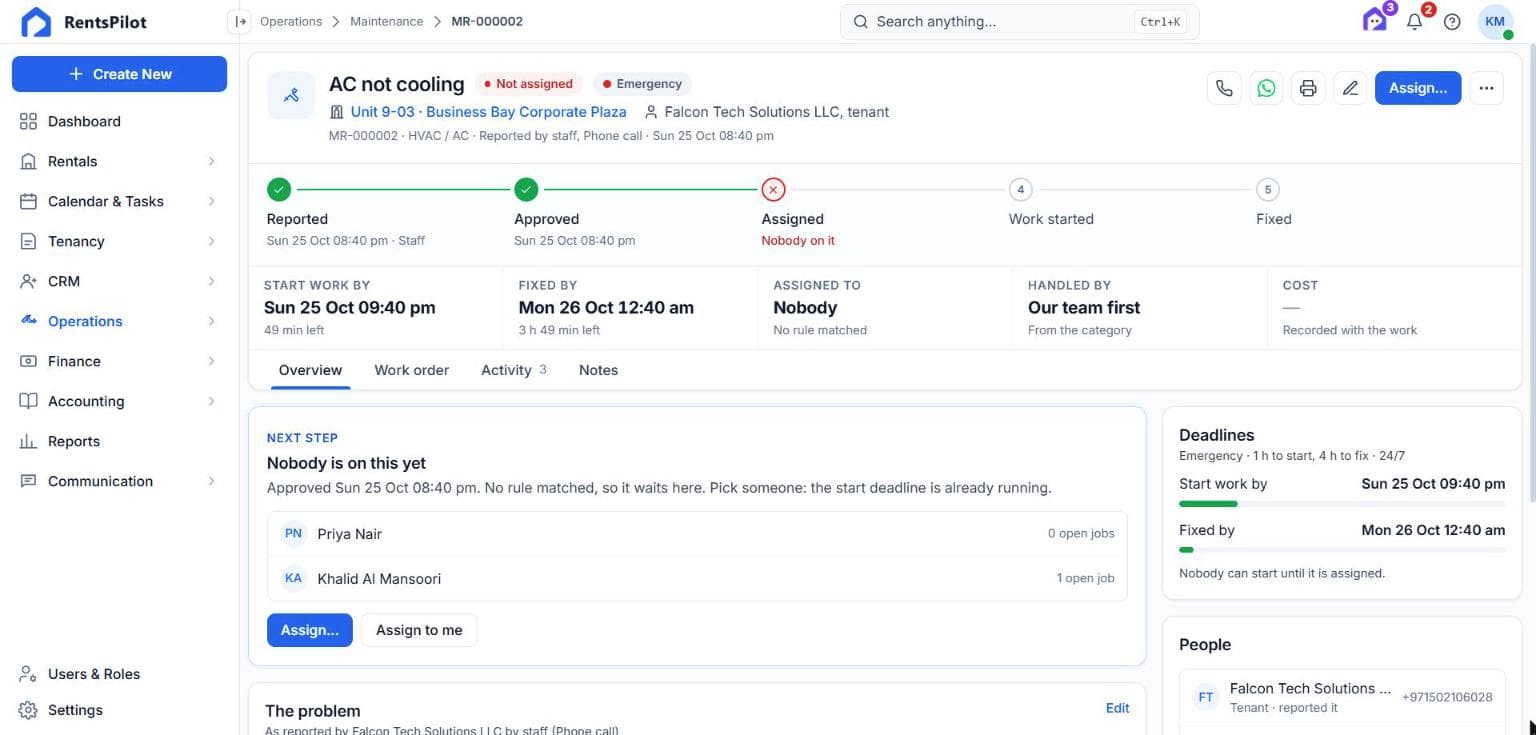Viewport: 1536px width, 735px height.
Task: Switch to the Work order tab
Action: (411, 370)
